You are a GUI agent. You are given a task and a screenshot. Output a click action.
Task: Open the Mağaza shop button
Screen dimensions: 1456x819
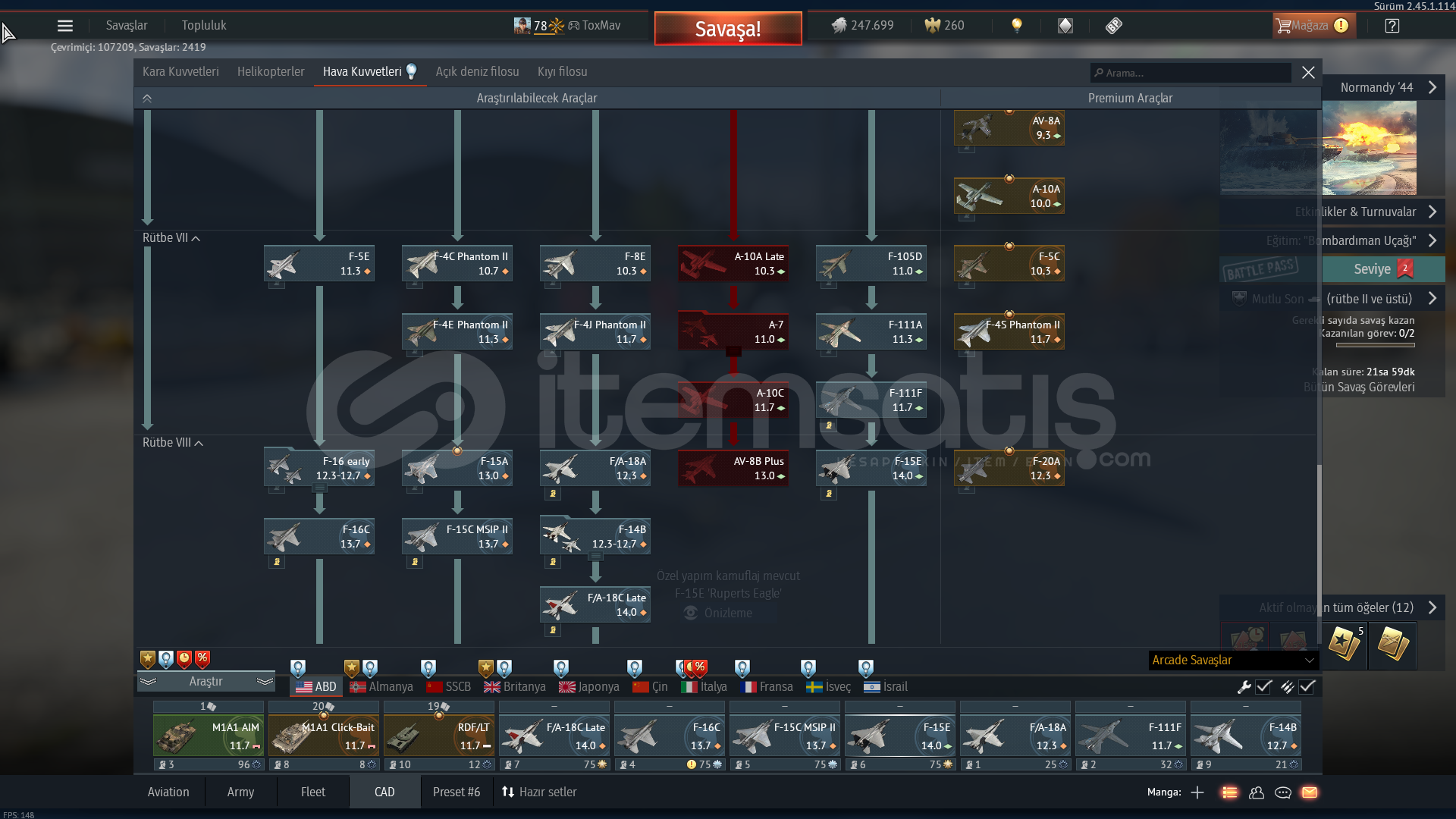[x=1314, y=26]
